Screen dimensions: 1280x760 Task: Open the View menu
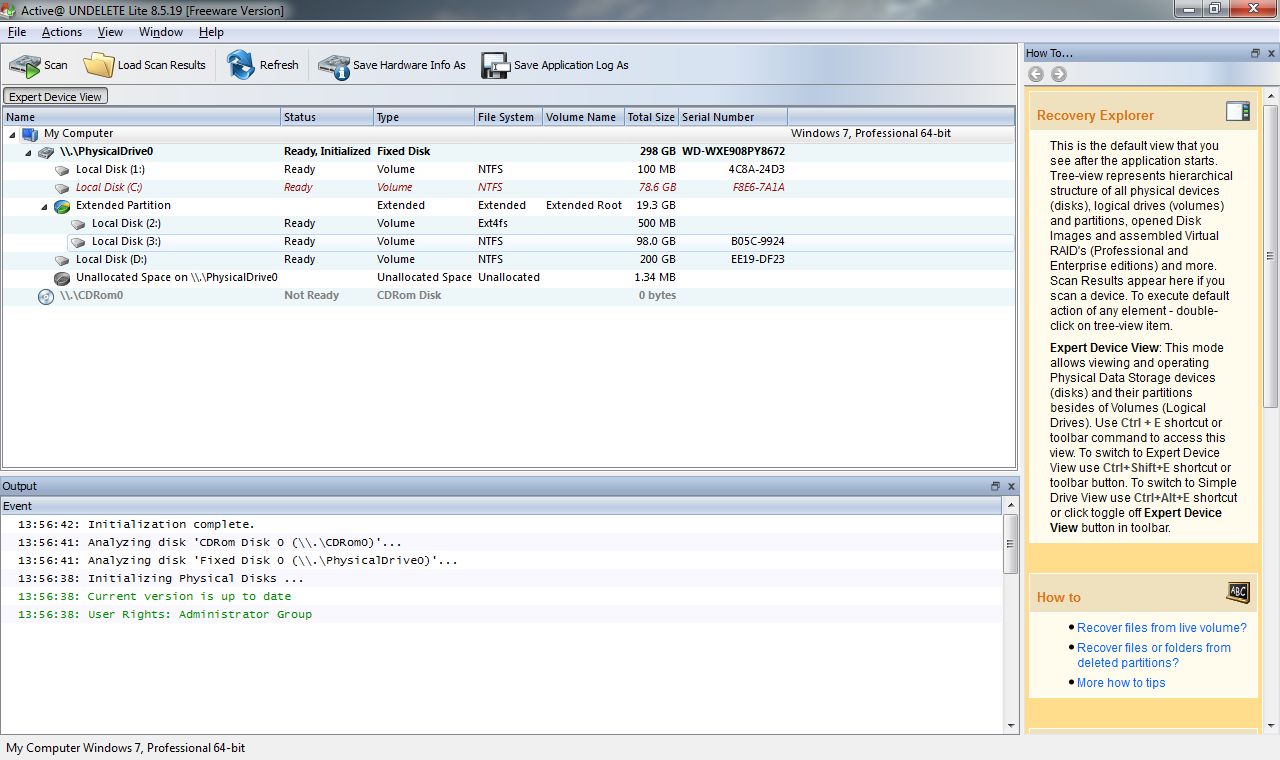[x=110, y=32]
